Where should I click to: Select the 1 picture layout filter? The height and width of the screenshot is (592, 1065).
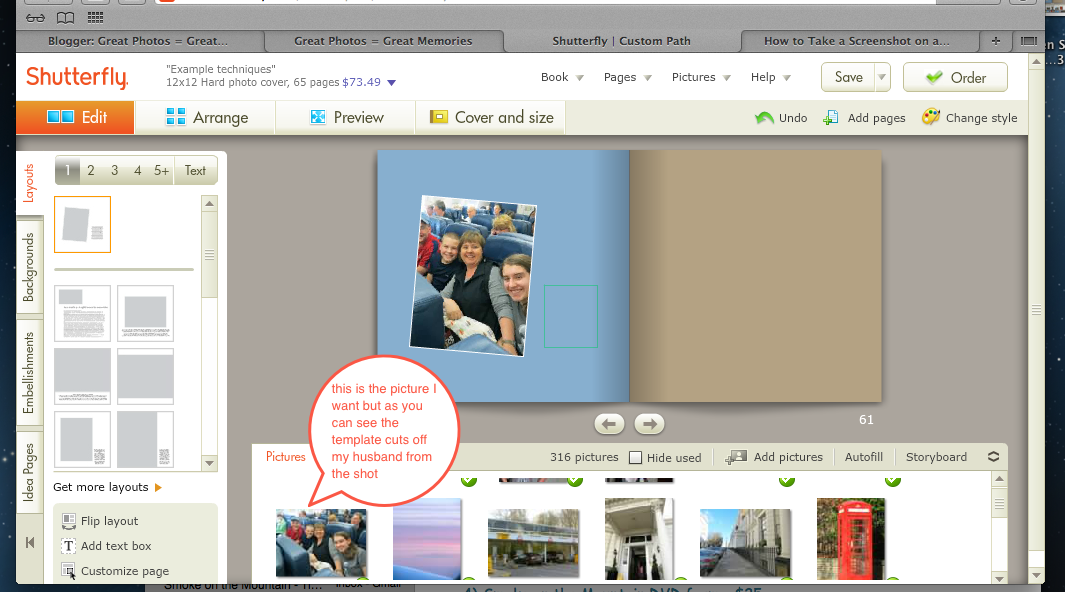point(67,170)
